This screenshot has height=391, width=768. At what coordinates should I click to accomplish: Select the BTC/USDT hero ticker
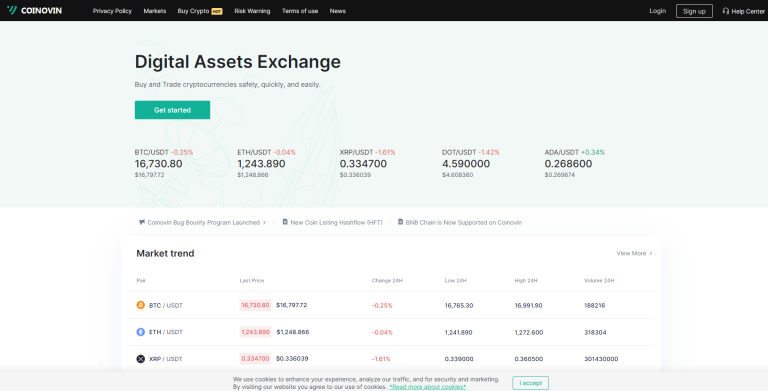point(164,163)
